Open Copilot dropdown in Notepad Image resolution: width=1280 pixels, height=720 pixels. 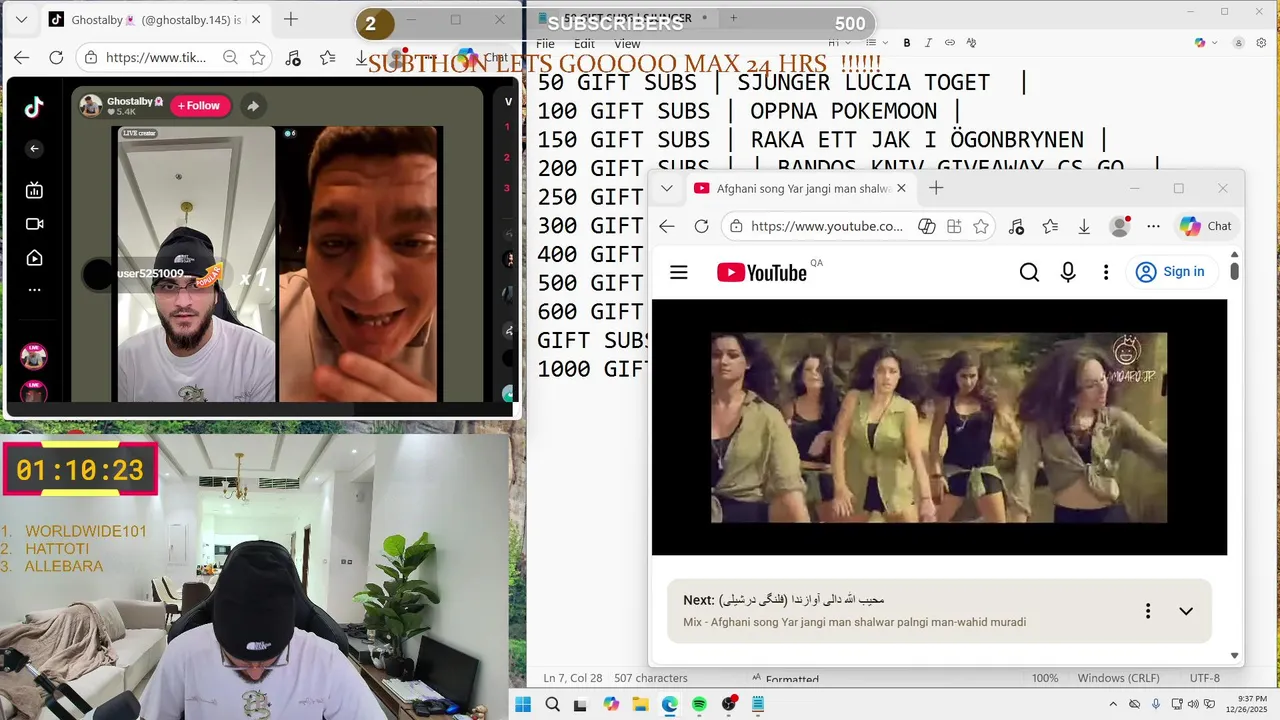point(1205,43)
